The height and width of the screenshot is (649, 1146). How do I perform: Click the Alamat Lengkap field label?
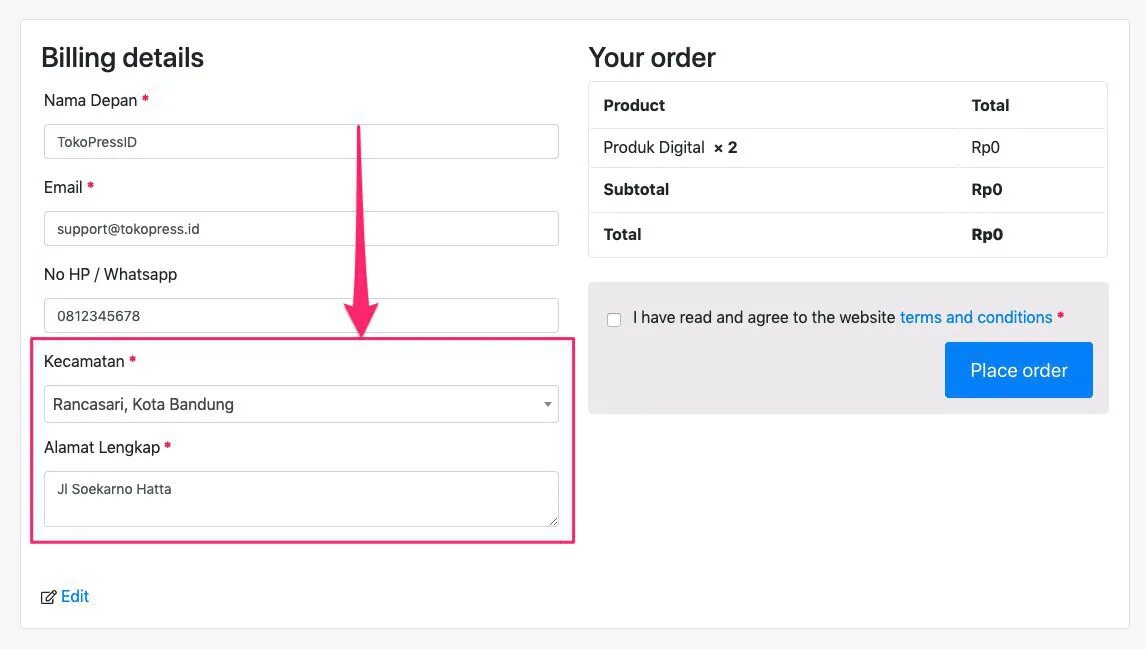[x=102, y=447]
